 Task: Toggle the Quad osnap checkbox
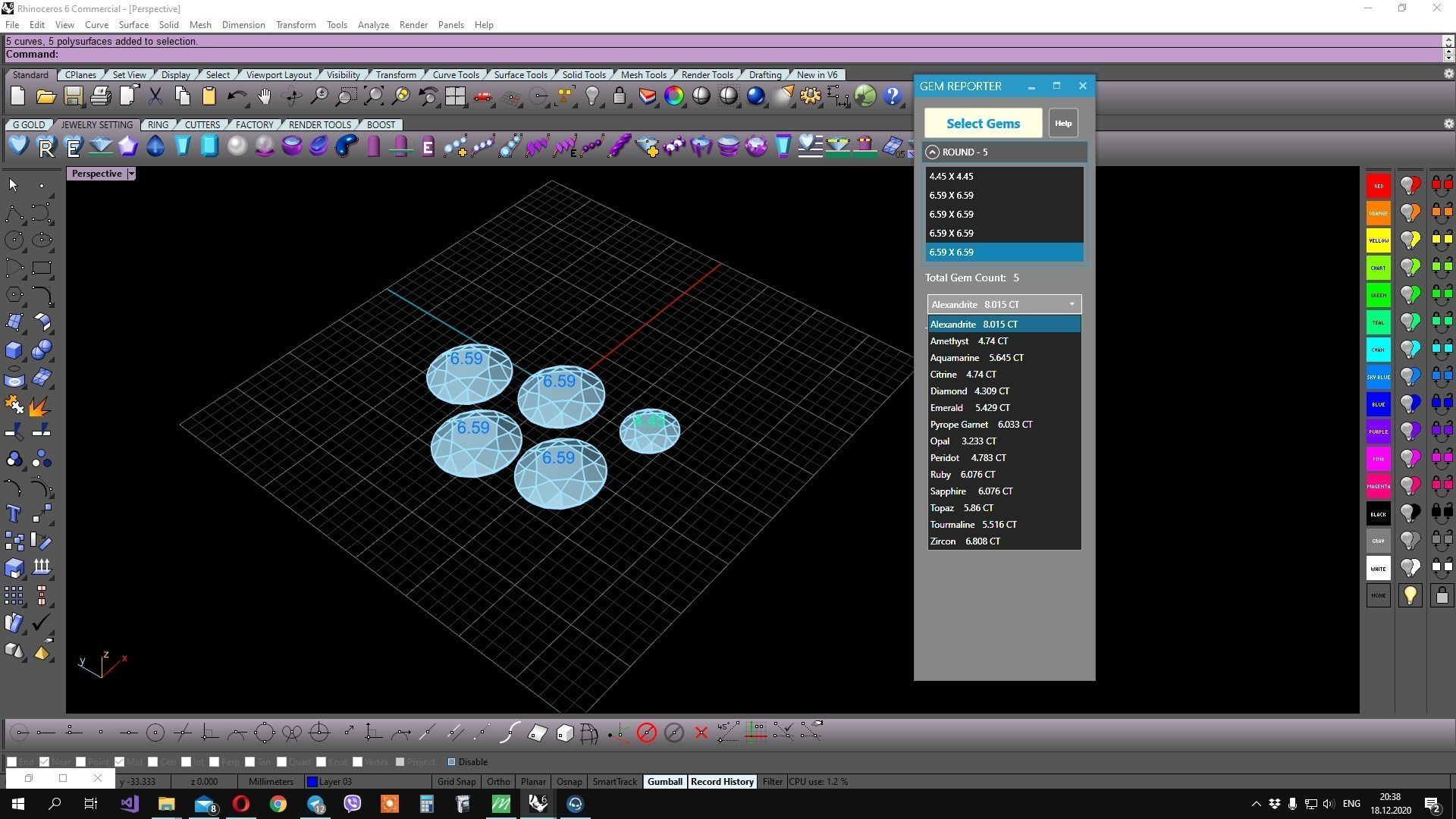click(281, 762)
